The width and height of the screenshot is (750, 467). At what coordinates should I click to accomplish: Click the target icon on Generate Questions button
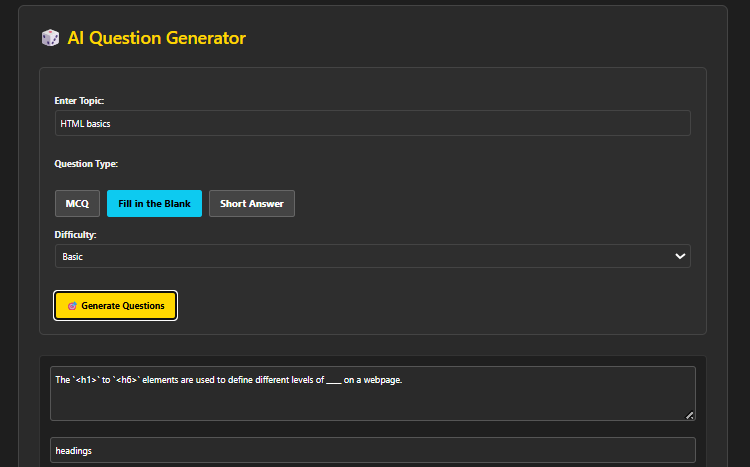coord(72,306)
